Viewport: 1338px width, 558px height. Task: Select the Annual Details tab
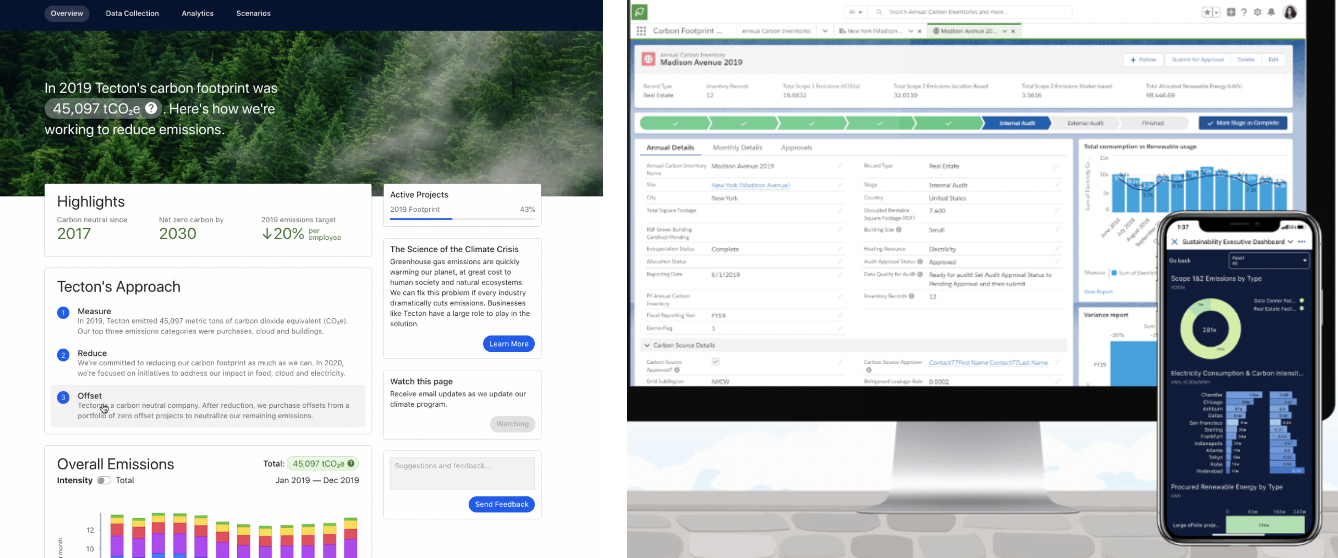pyautogui.click(x=670, y=147)
